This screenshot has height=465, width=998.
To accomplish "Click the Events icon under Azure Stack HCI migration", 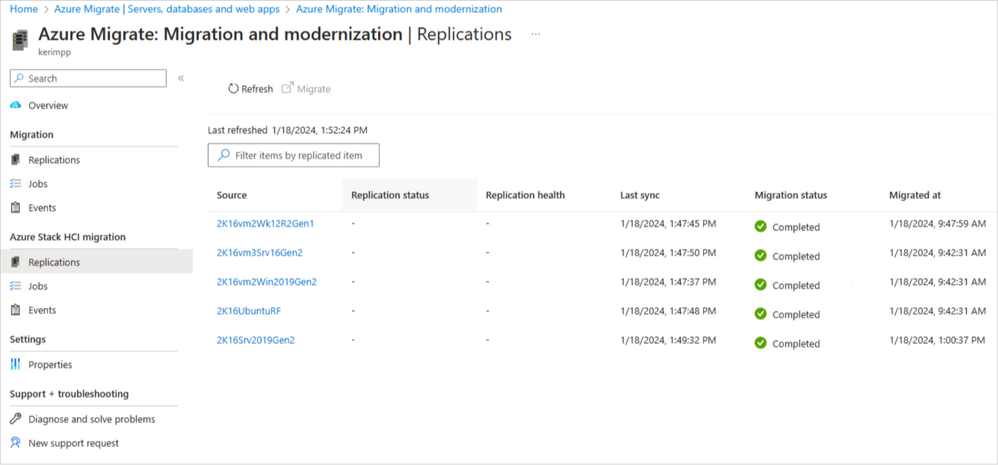I will tap(16, 310).
